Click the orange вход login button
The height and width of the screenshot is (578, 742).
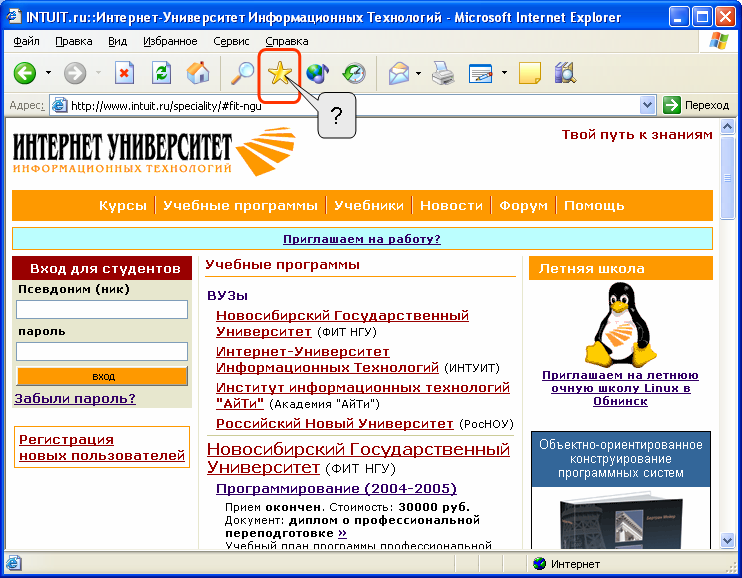[x=102, y=376]
